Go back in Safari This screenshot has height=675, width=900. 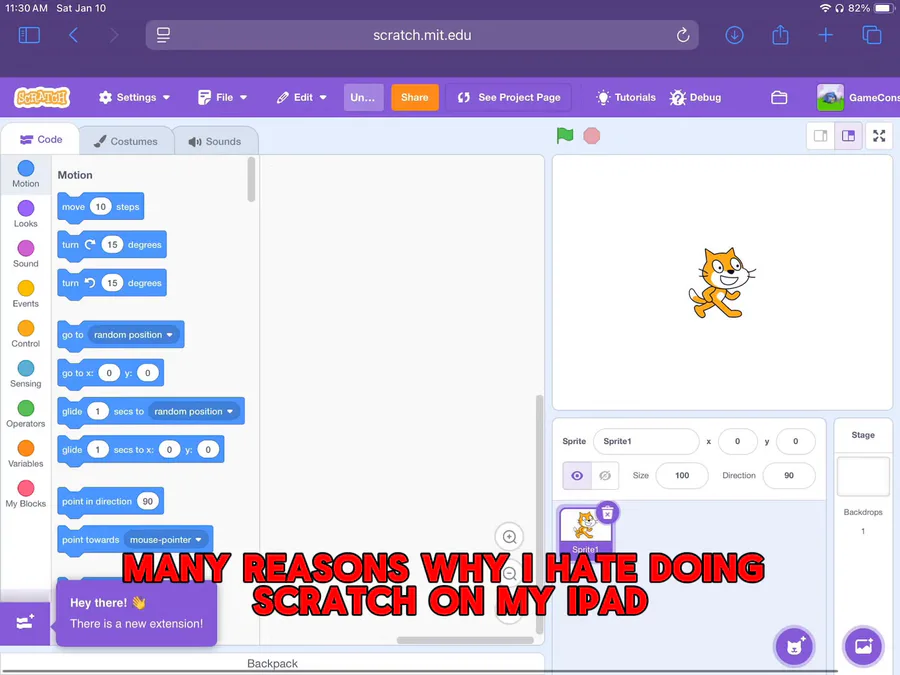click(73, 35)
